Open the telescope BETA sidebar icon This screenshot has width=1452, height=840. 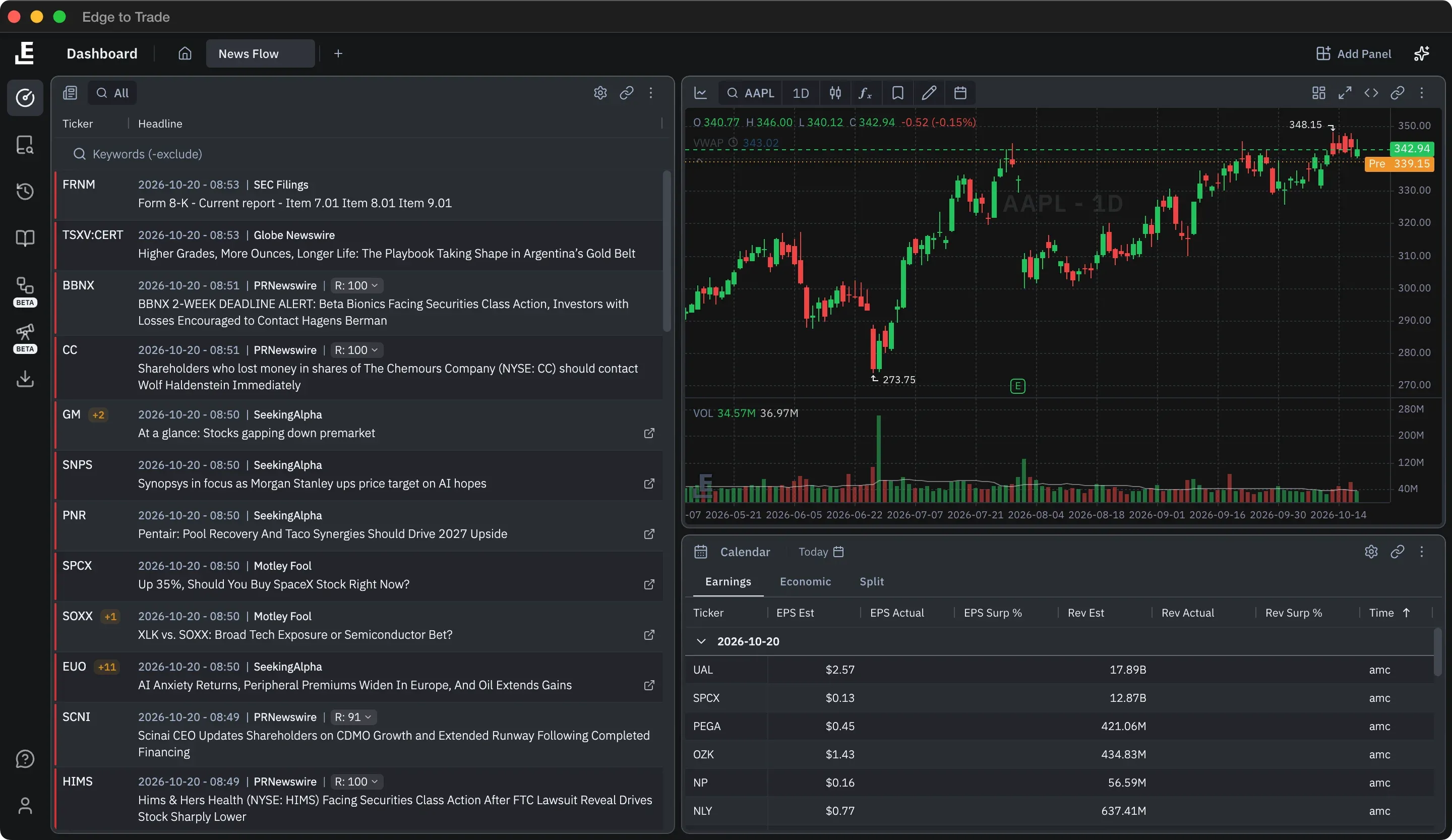coord(25,338)
